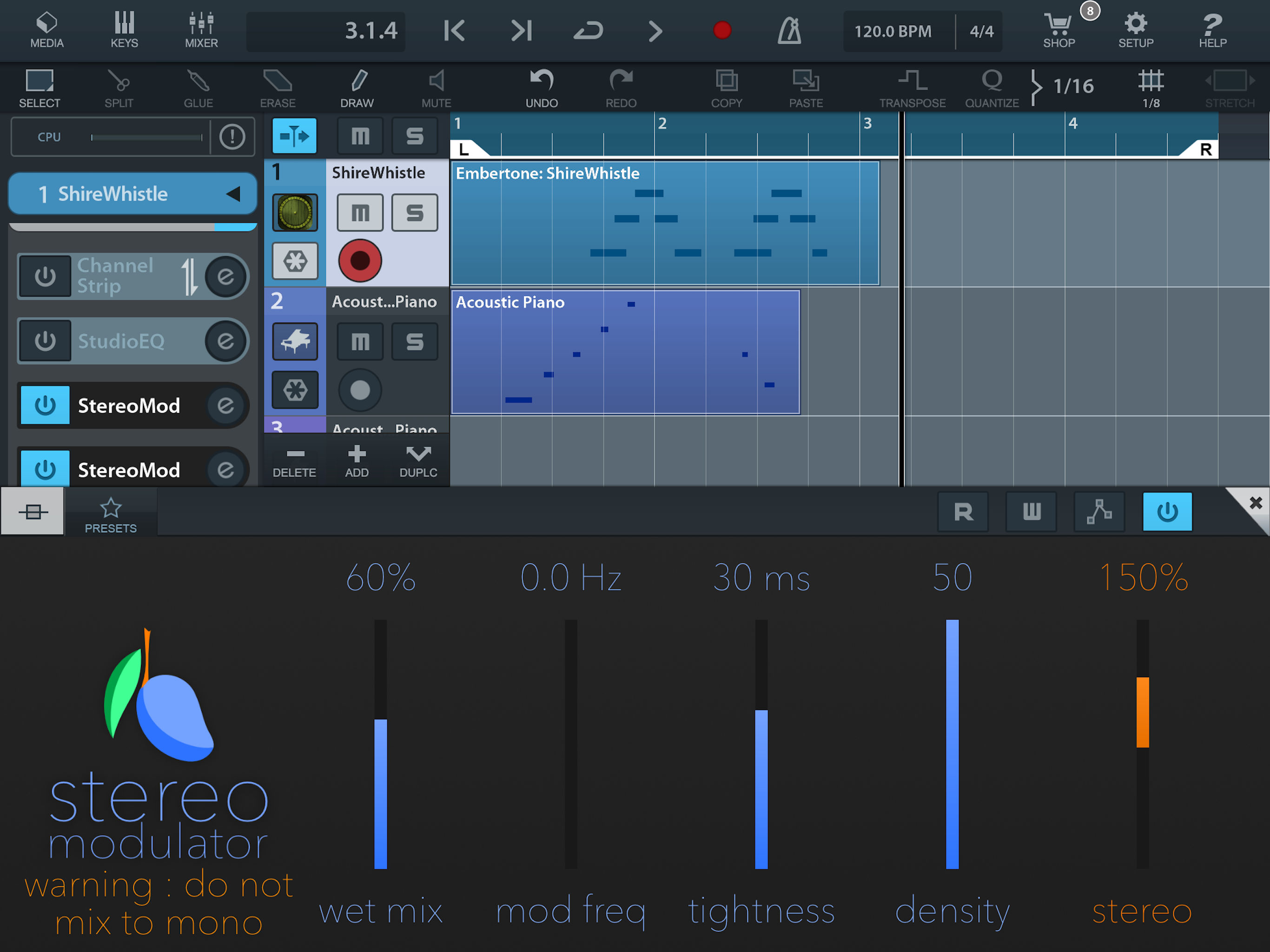1270x952 pixels.
Task: Solo the Acoustic Piano track 2
Action: (415, 342)
